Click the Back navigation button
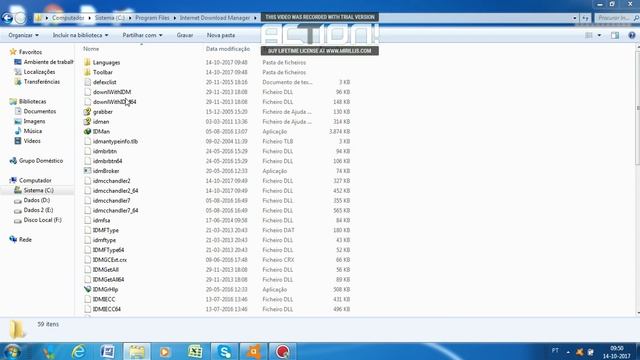The height and width of the screenshot is (360, 640). pyautogui.click(x=7, y=18)
